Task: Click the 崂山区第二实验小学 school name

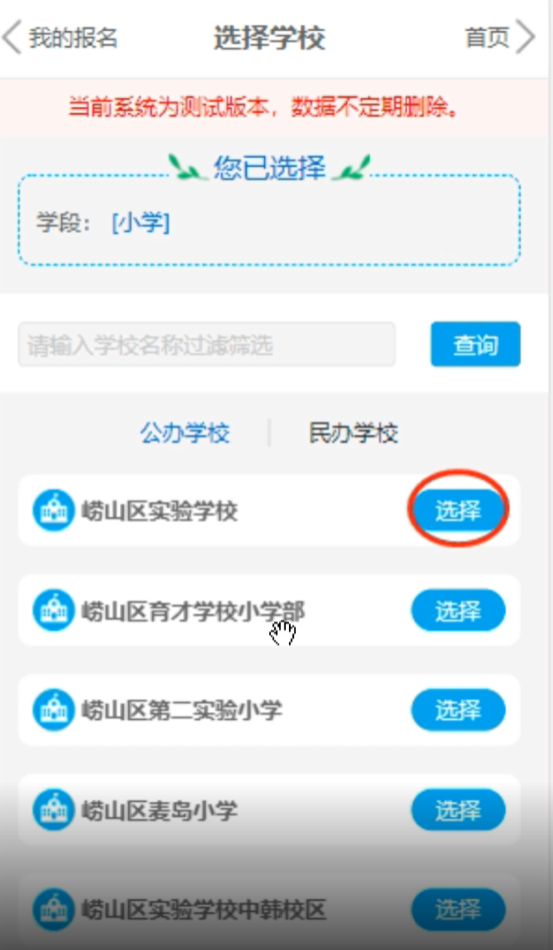Action: [182, 710]
